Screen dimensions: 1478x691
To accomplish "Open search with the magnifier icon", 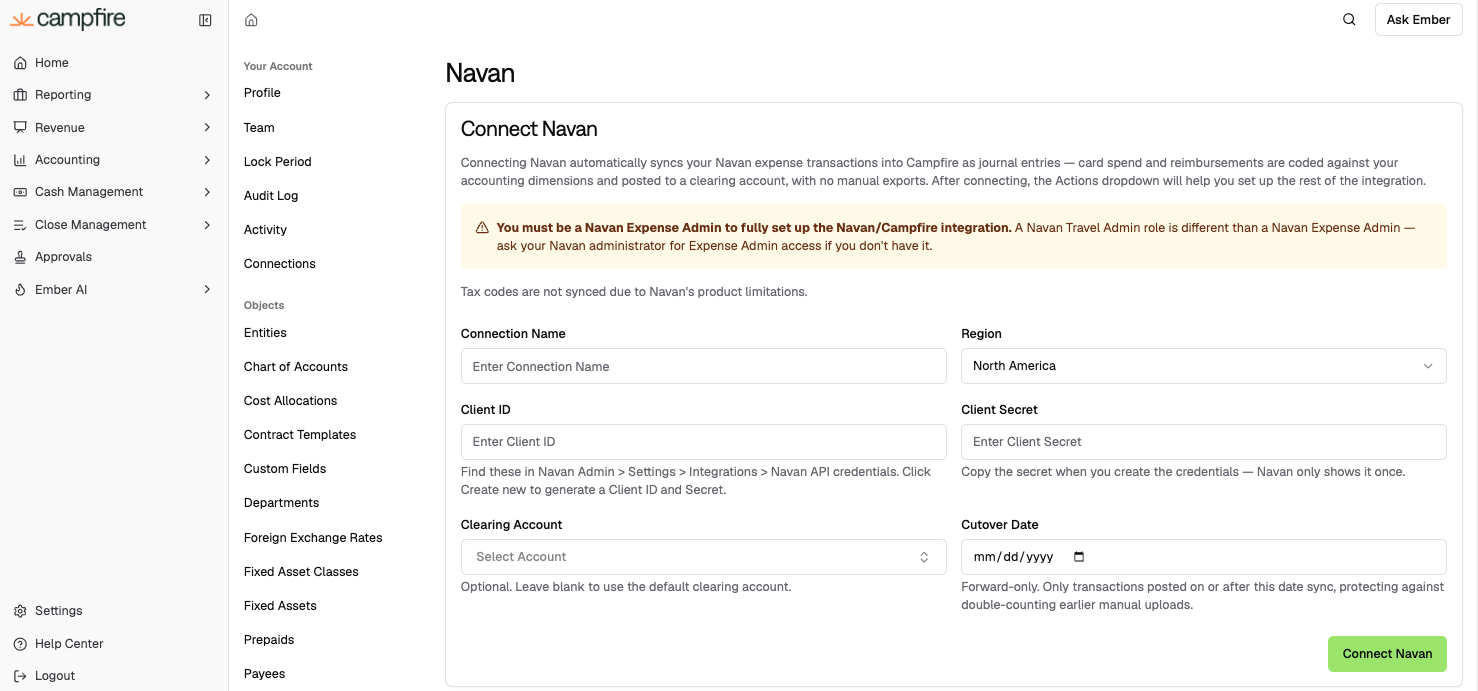I will pyautogui.click(x=1349, y=19).
